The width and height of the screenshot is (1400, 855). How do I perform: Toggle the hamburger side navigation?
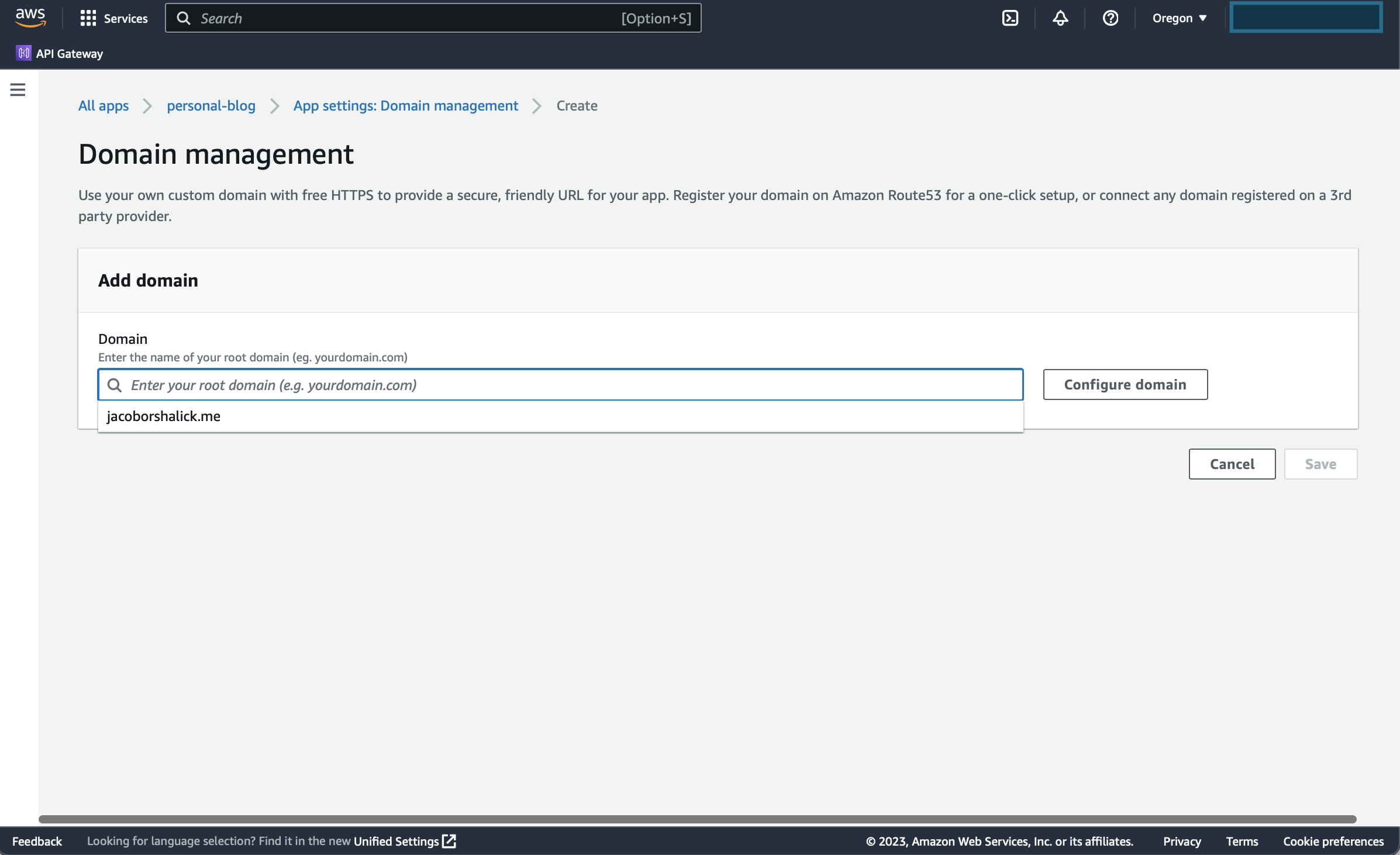(18, 89)
